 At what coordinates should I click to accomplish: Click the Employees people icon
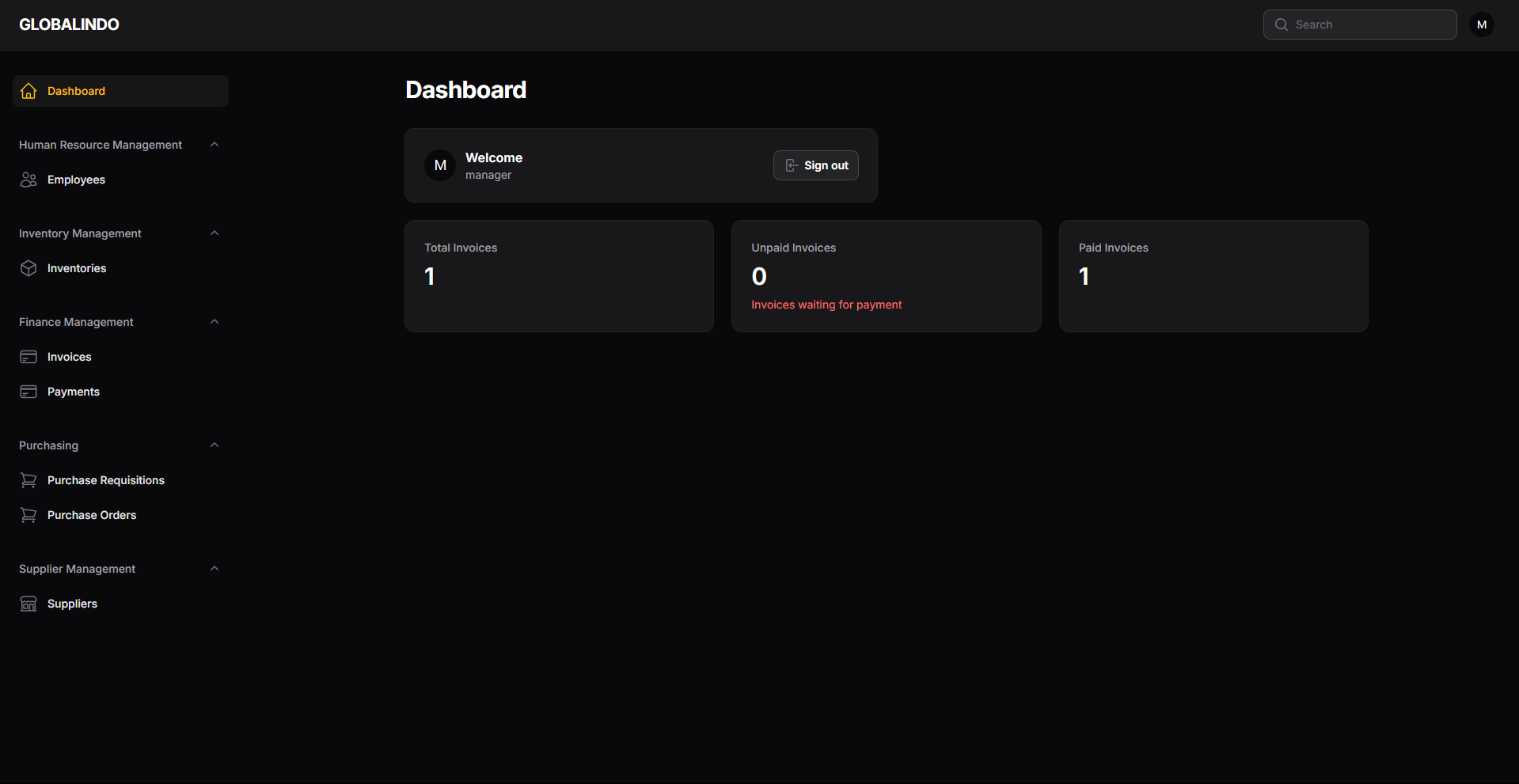(28, 180)
